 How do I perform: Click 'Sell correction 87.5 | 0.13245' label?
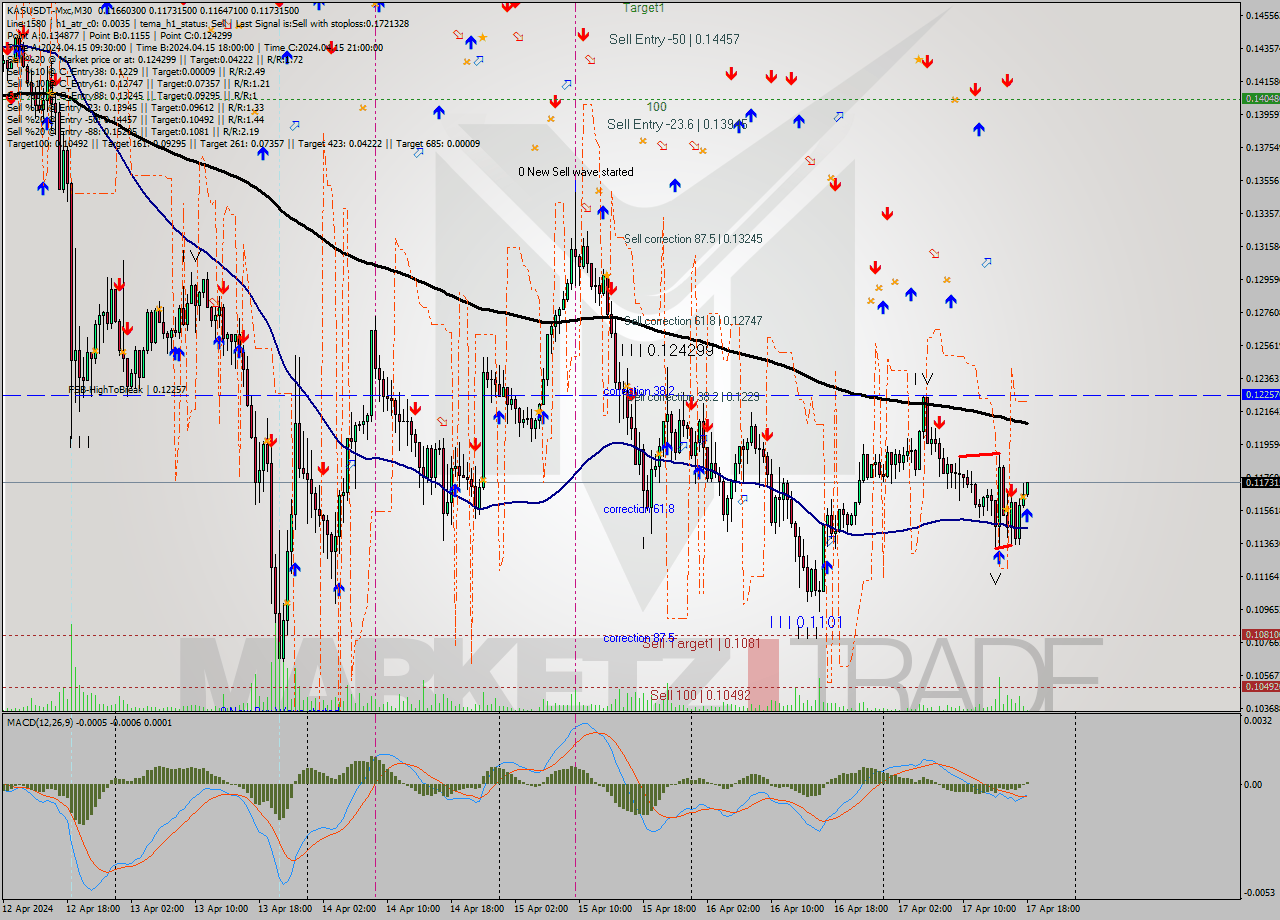point(693,239)
